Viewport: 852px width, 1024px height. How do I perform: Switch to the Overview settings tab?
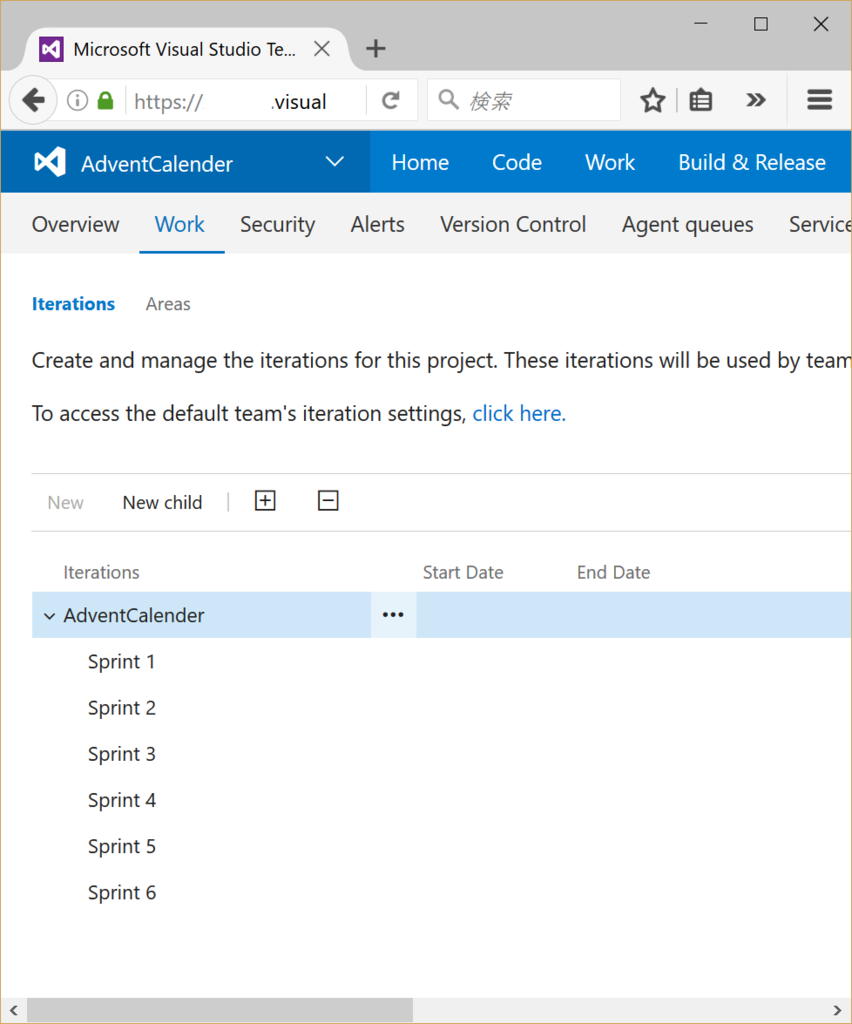76,225
